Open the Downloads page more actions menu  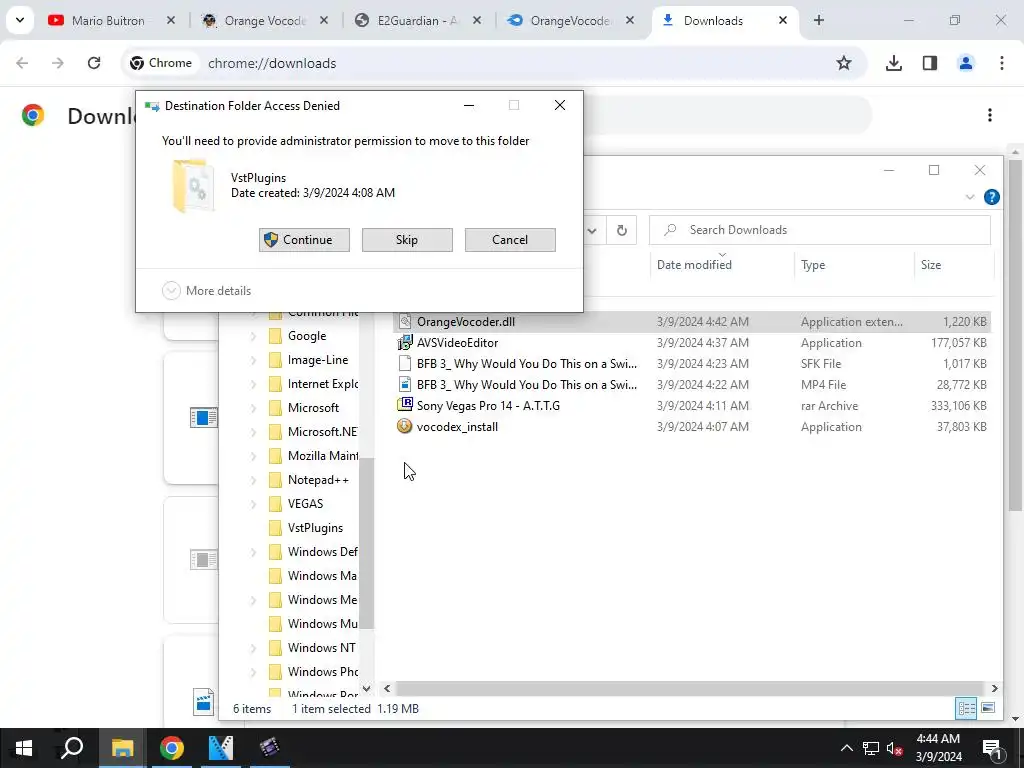[x=990, y=115]
